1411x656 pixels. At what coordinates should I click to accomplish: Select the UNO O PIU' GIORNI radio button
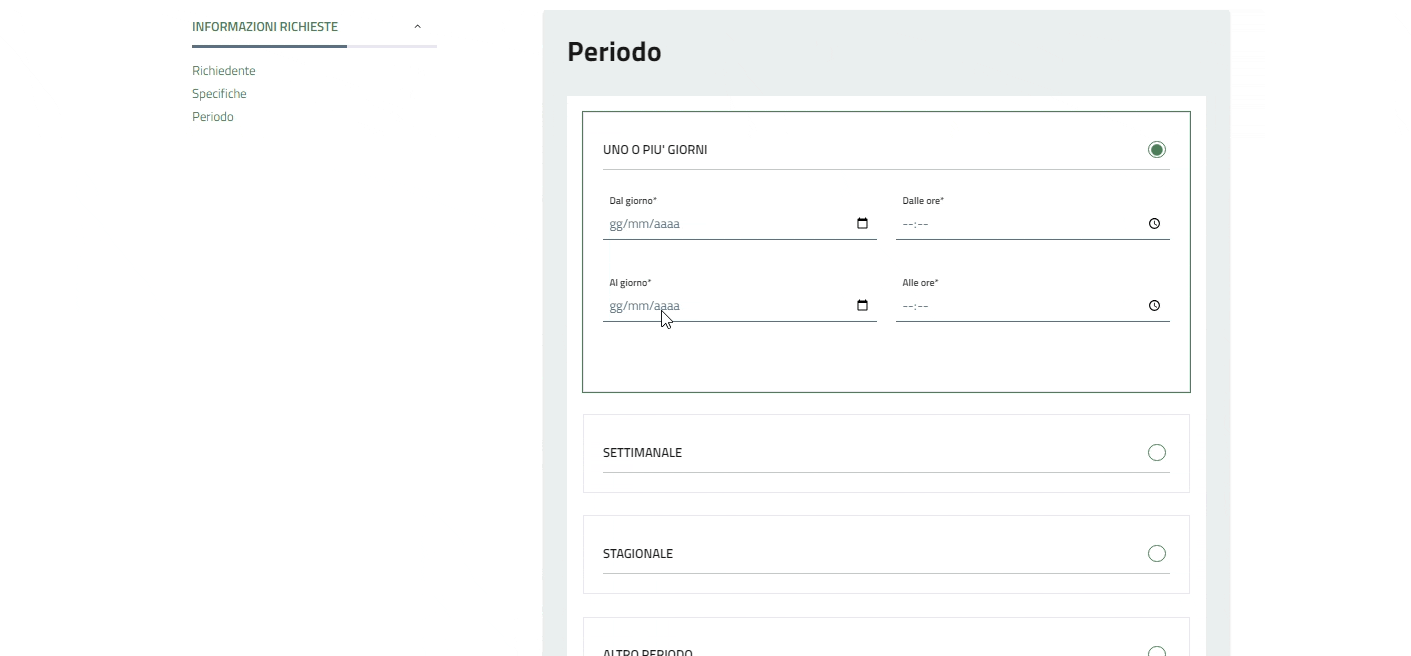(x=1157, y=150)
